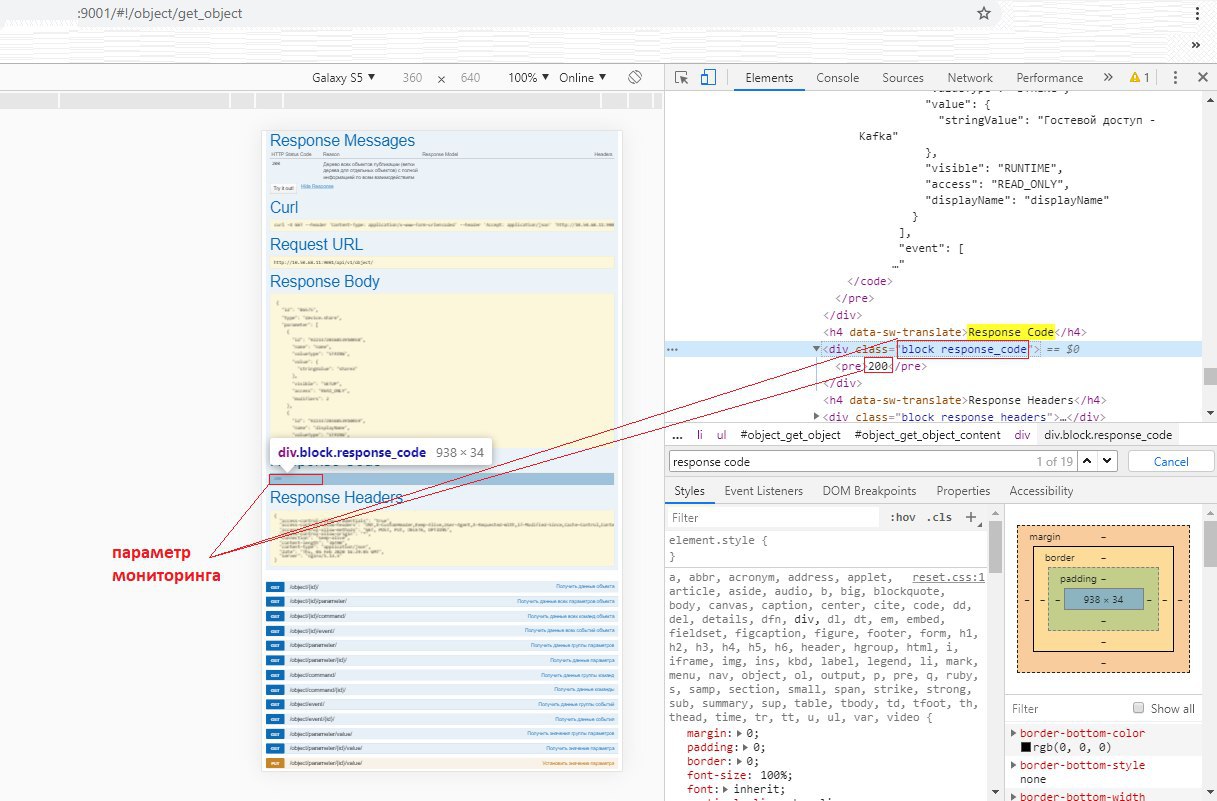1217x801 pixels.
Task: Expand the padding shorthand property
Action: coord(746,747)
